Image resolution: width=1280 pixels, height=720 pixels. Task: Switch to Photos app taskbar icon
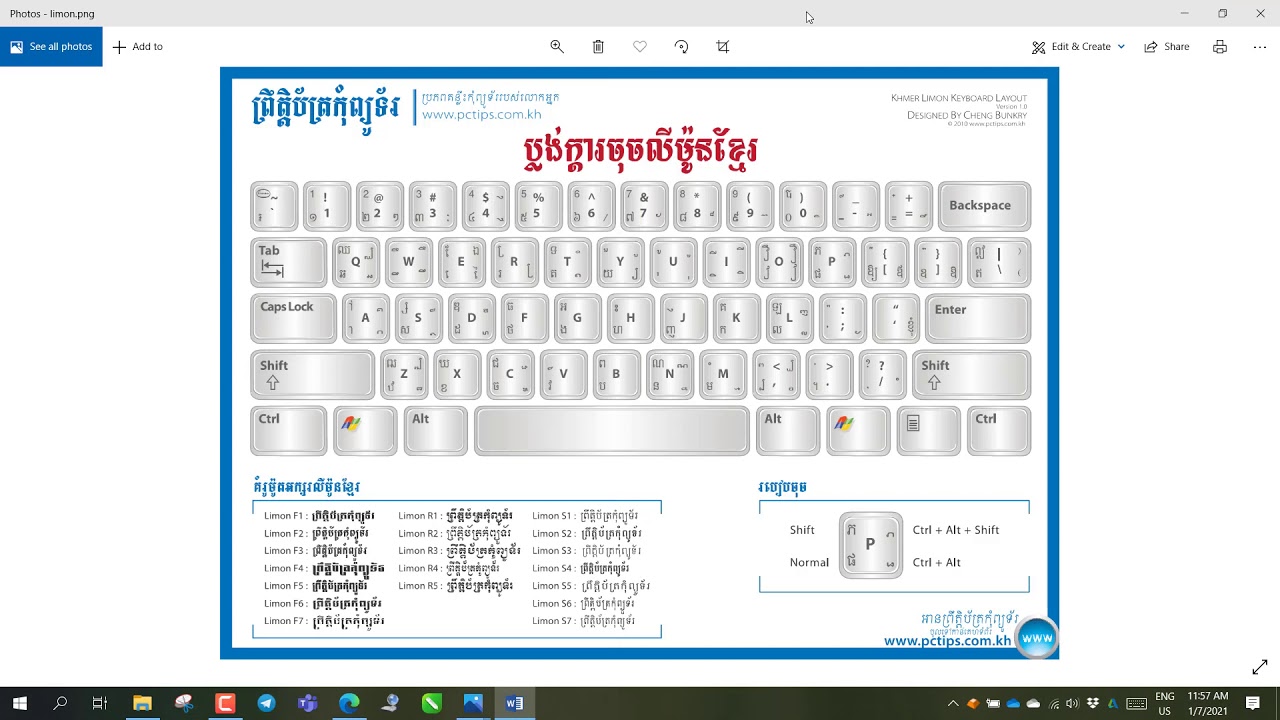coord(473,703)
